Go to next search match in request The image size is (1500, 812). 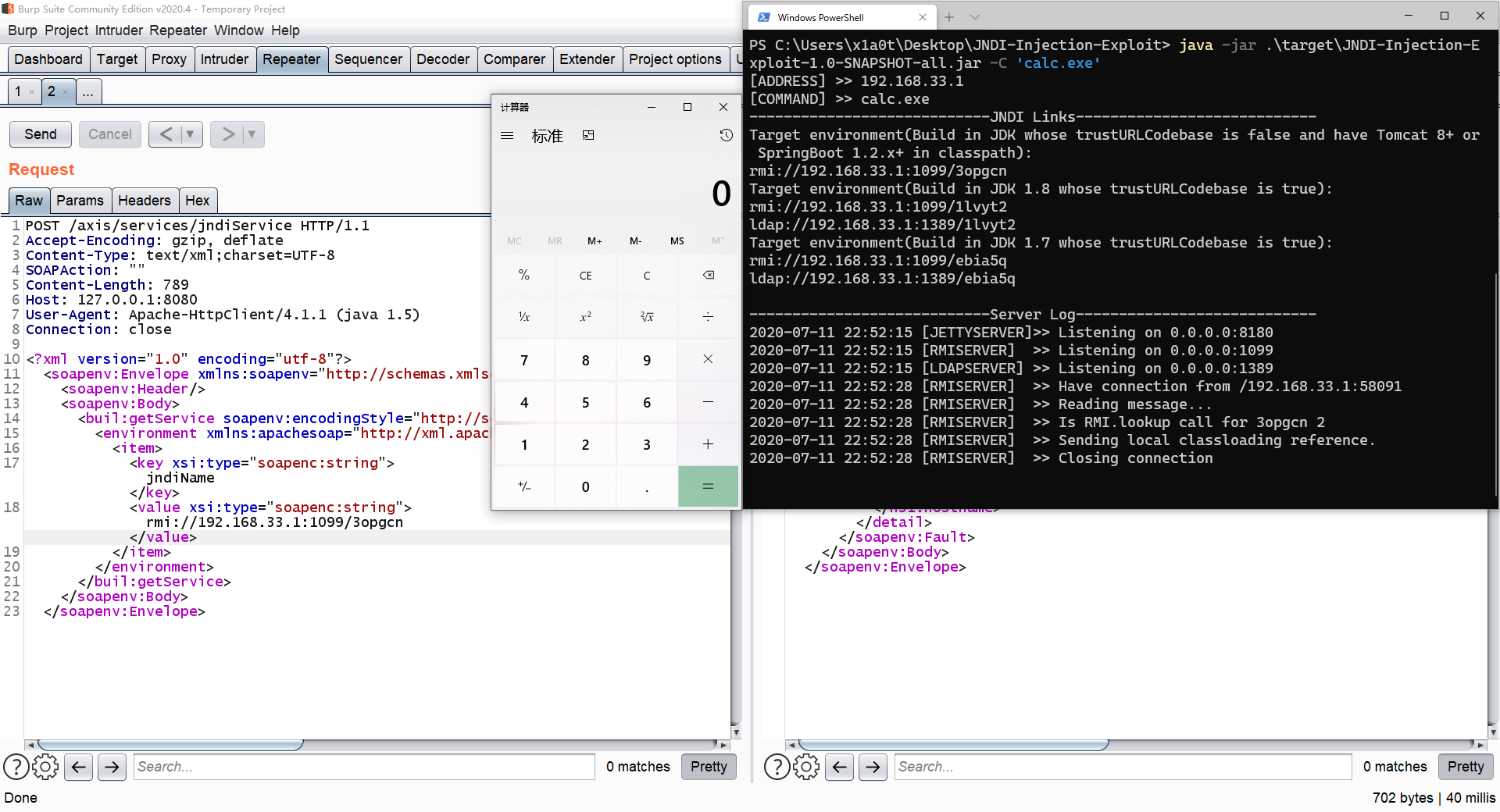click(112, 767)
